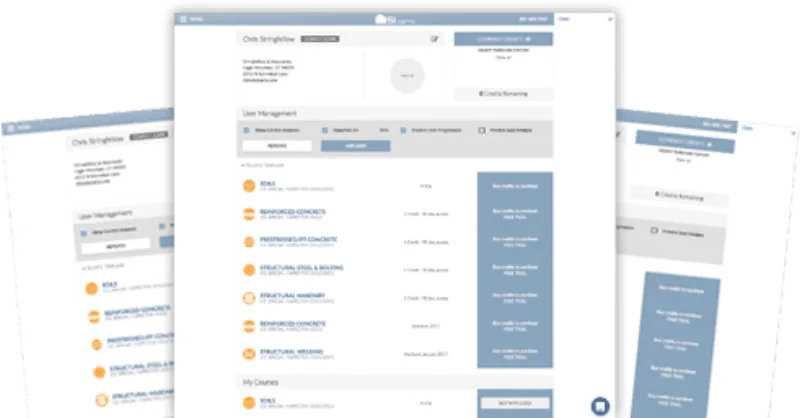
Task: Click the Prestressed concrete icon in the left window
Action: coord(96,345)
